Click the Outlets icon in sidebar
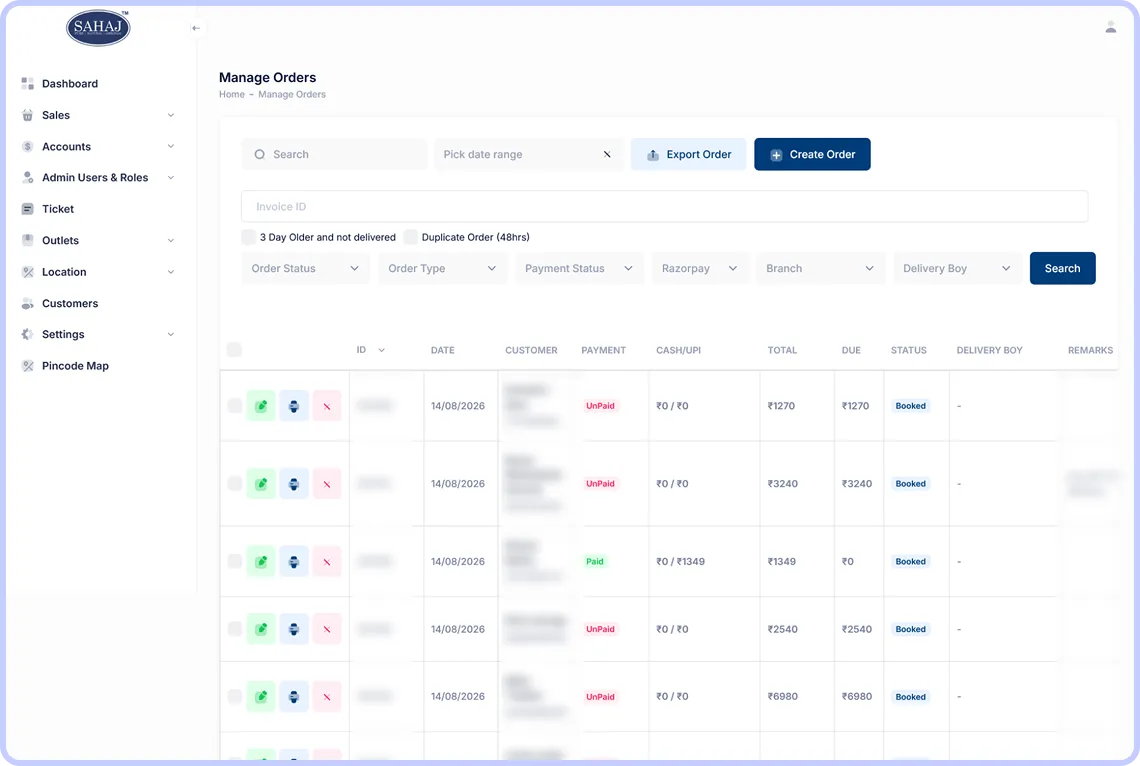Image resolution: width=1140 pixels, height=766 pixels. tap(28, 241)
